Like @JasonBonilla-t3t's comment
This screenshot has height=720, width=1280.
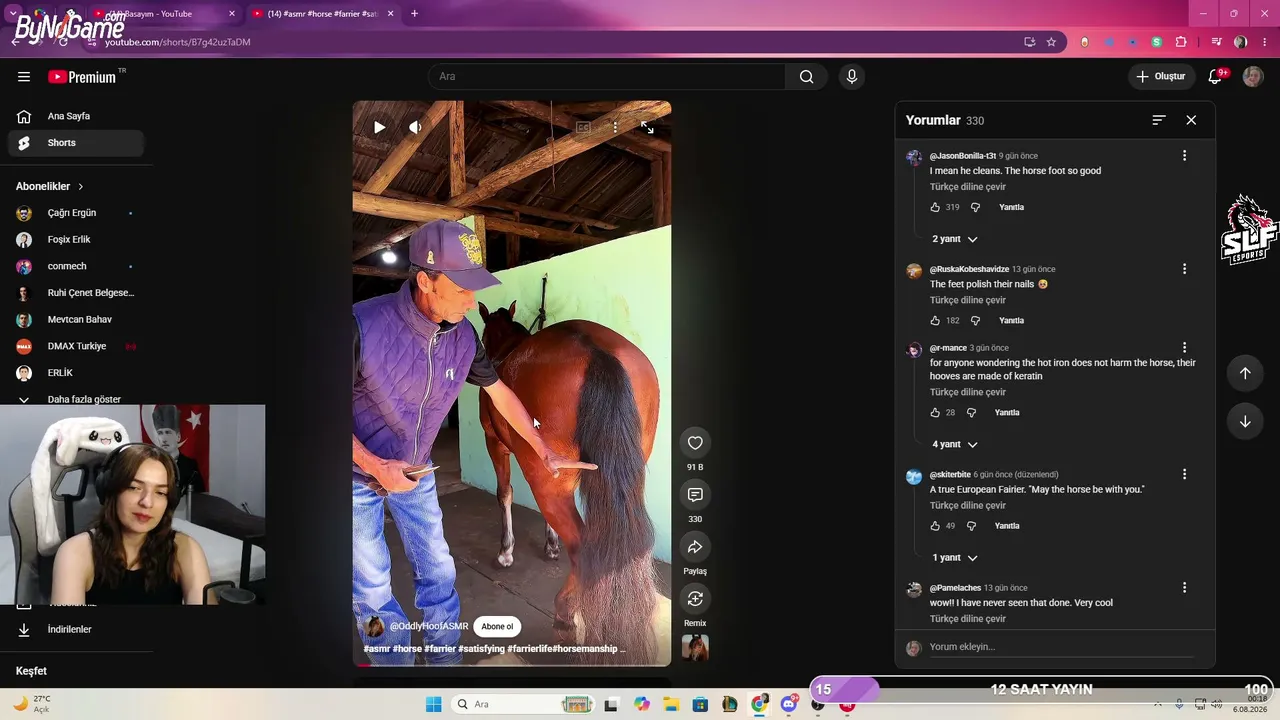pyautogui.click(x=935, y=207)
